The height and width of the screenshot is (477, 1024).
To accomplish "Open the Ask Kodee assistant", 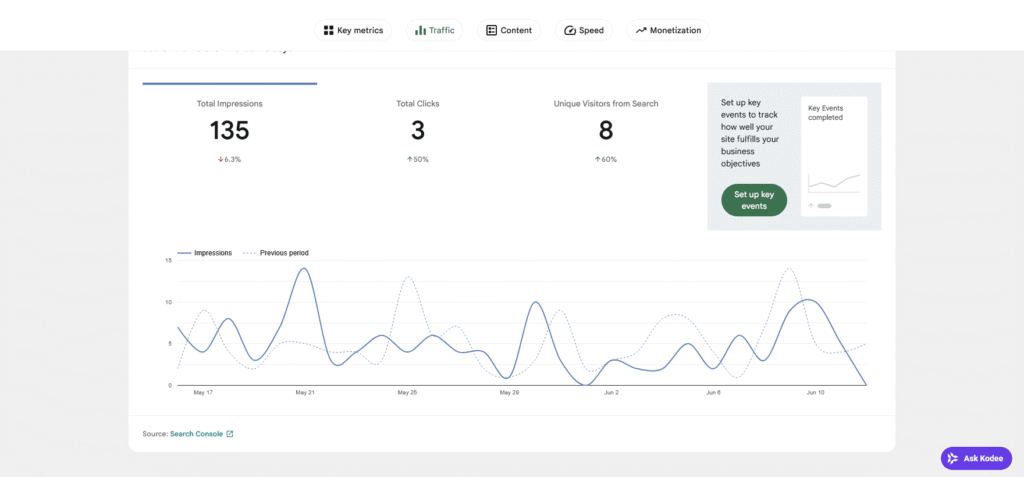I will coord(976,458).
